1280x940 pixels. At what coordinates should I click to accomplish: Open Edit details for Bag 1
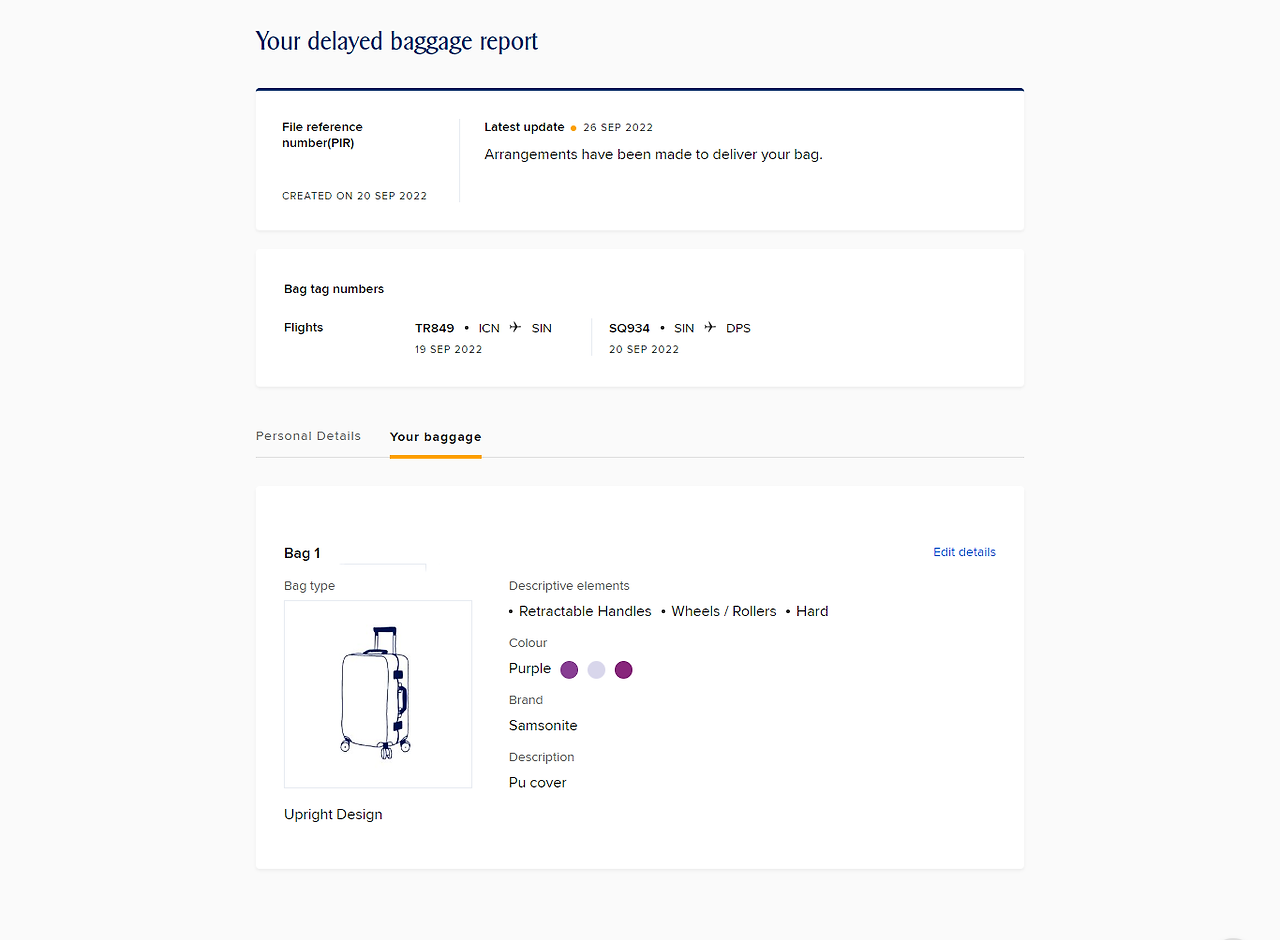[963, 552]
